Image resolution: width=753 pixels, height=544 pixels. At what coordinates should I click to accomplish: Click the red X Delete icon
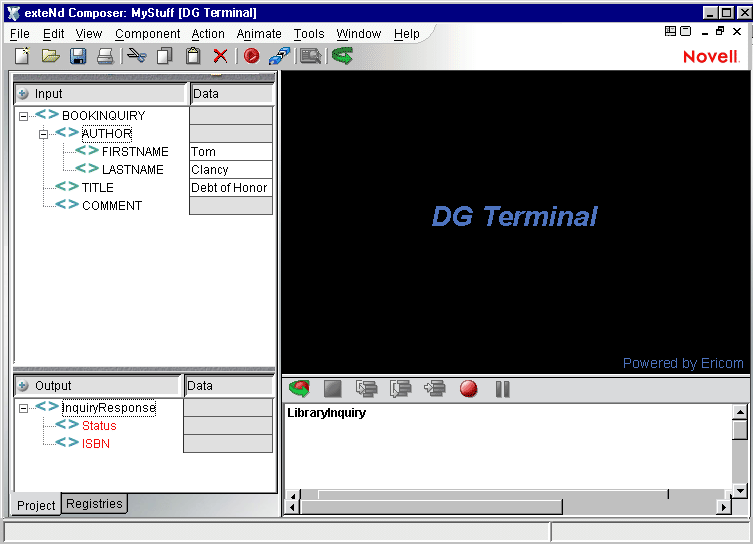(220, 56)
